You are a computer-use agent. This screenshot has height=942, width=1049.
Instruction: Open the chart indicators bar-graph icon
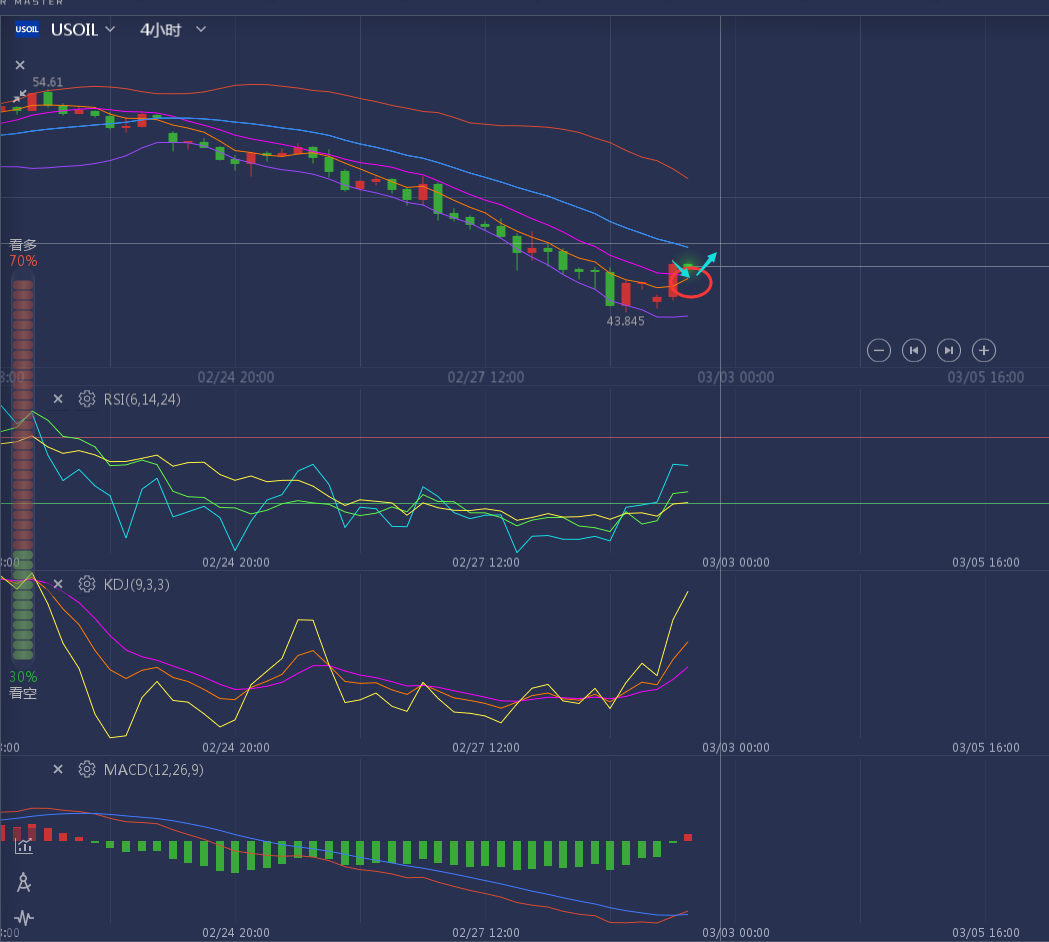point(24,846)
